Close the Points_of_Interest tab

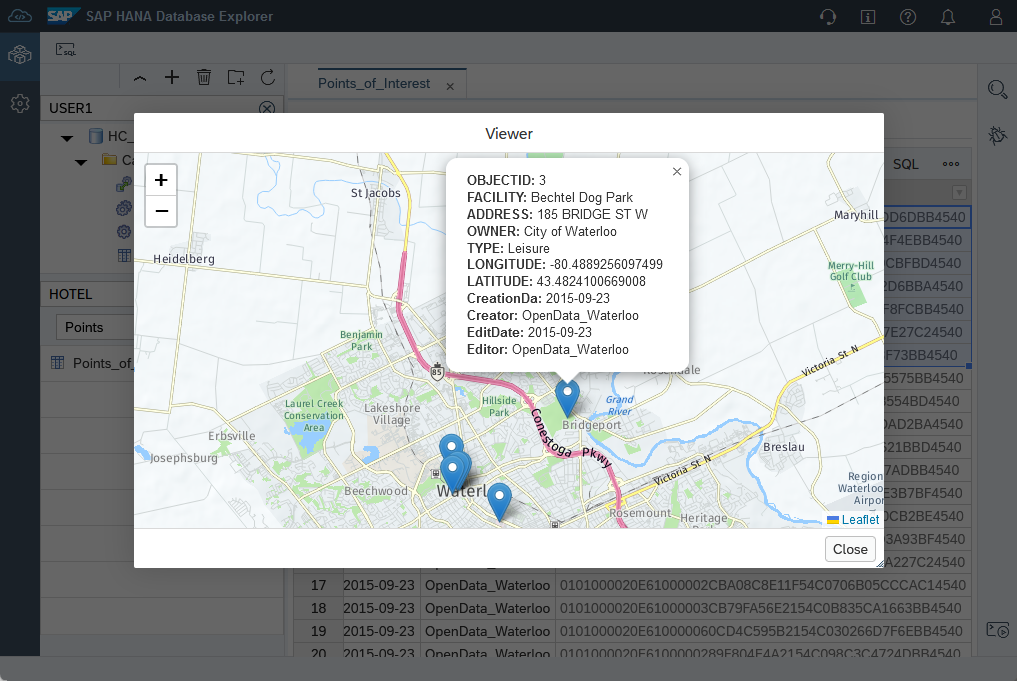tap(450, 86)
